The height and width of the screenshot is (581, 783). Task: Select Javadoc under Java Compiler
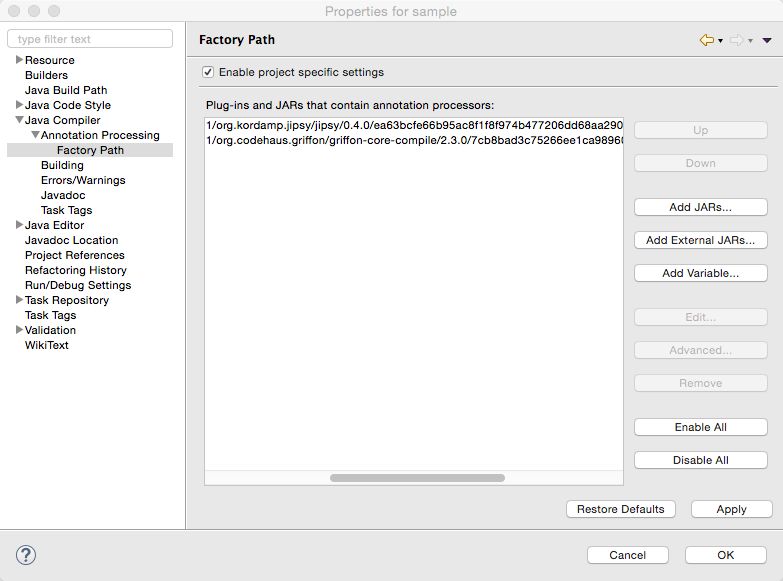(63, 195)
